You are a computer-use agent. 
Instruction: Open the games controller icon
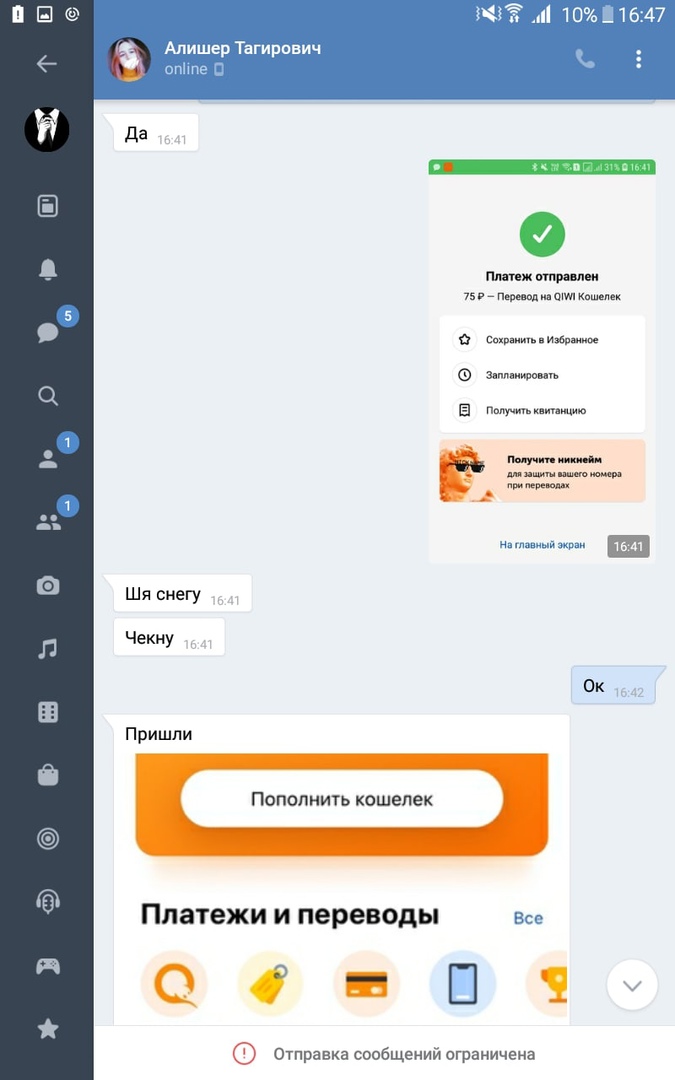pyautogui.click(x=48, y=966)
